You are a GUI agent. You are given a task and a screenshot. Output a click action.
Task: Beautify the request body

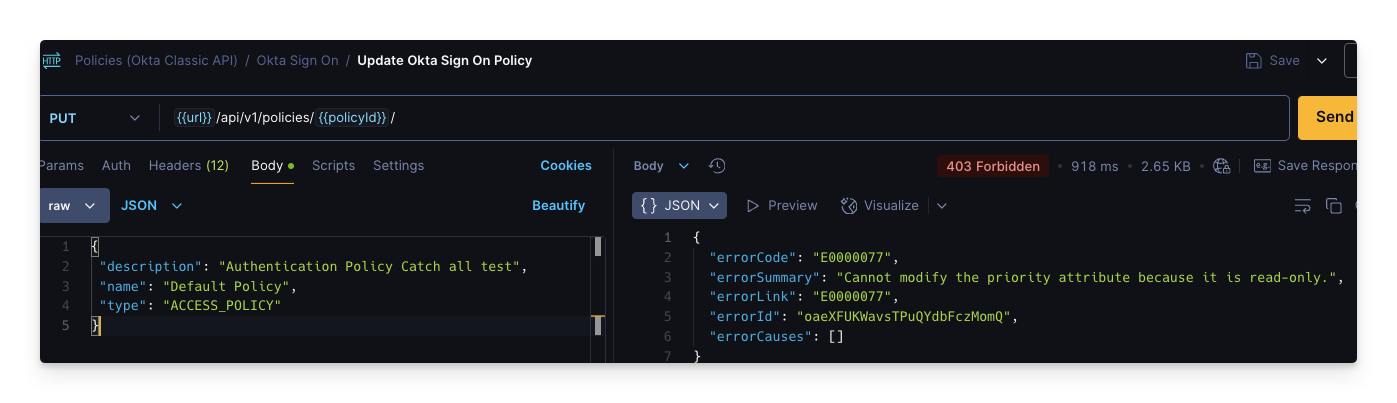click(558, 205)
